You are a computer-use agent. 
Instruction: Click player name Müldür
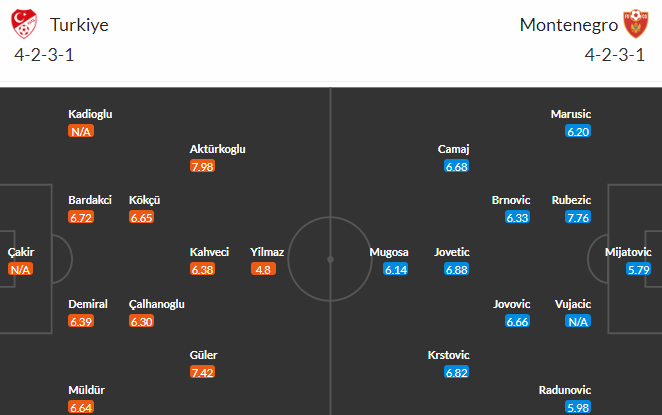coord(87,390)
